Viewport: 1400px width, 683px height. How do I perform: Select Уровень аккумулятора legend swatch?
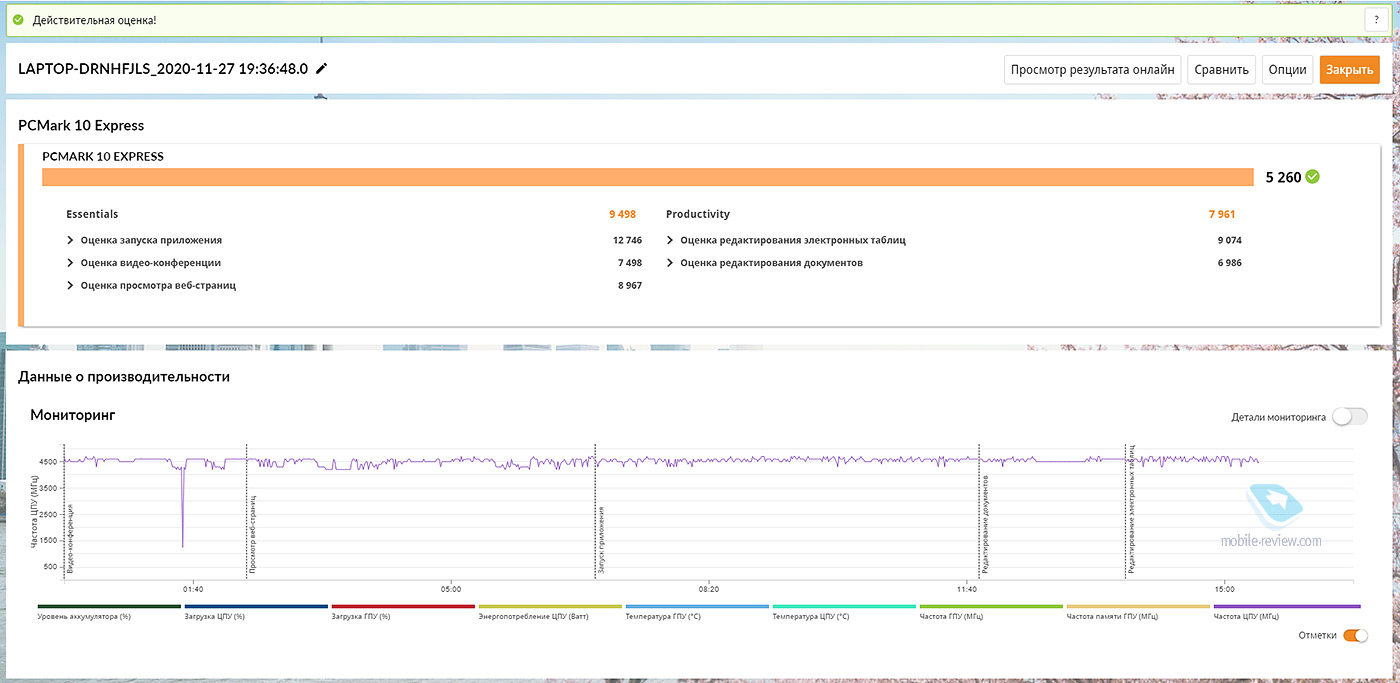[109, 606]
